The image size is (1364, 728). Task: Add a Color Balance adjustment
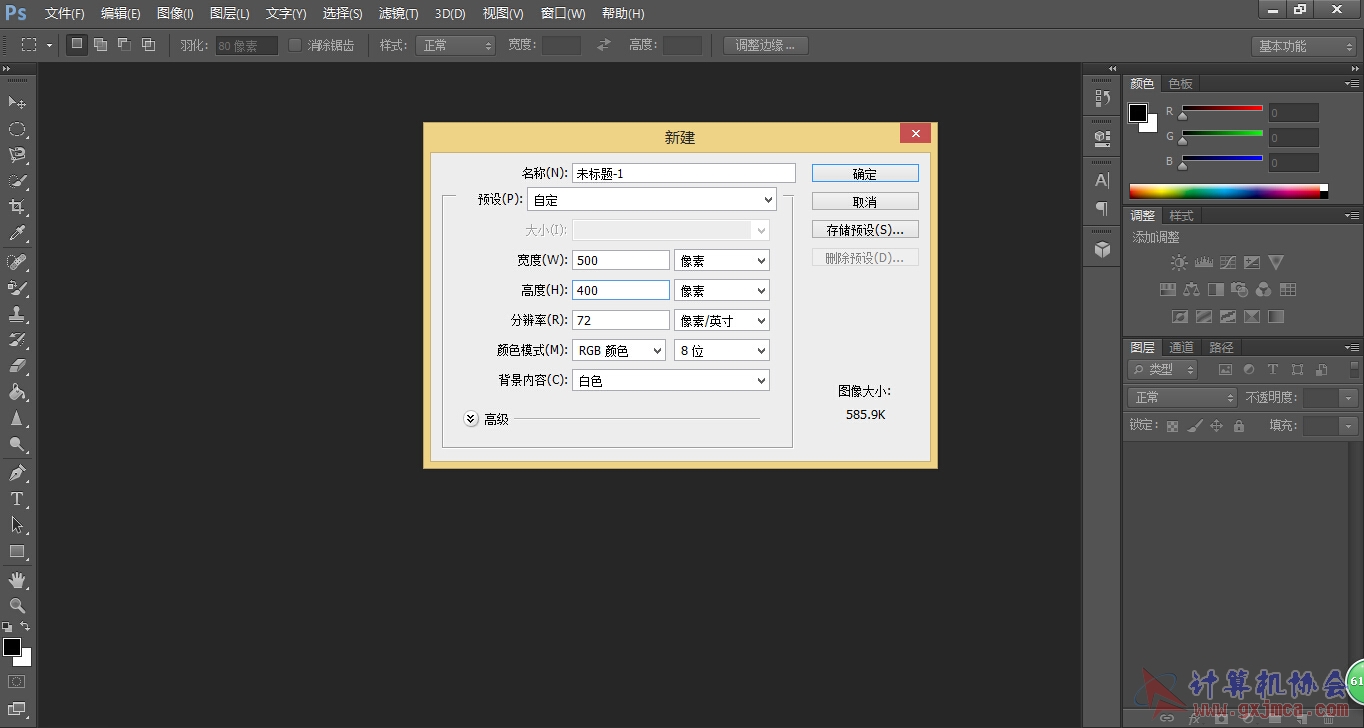tap(1191, 290)
